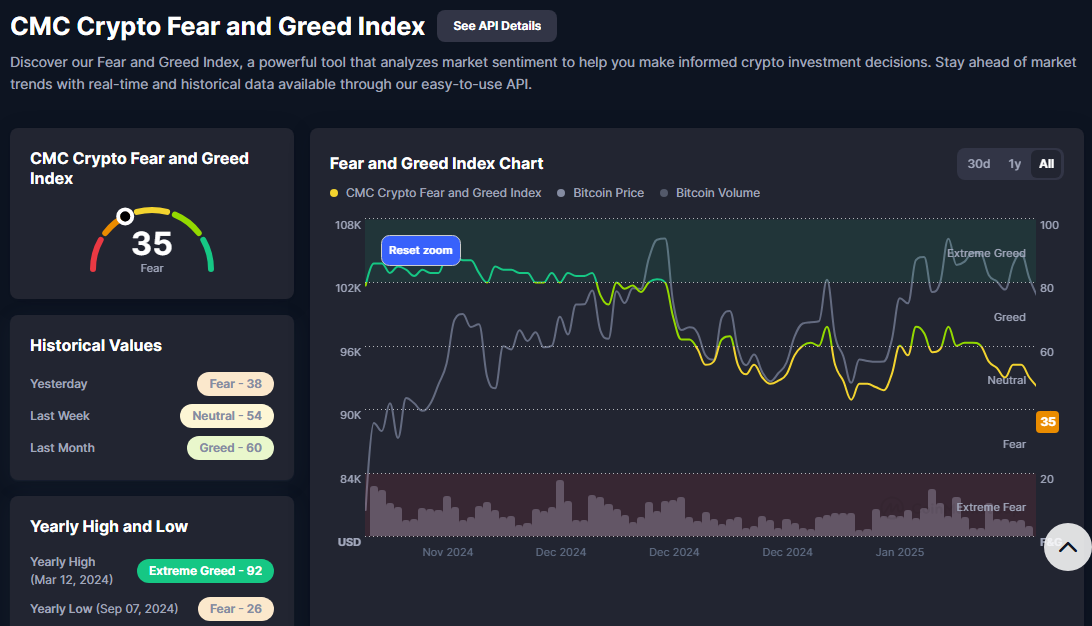Click the Fear - 26 yearly low badge
Viewport: 1092px width, 626px height.
235,608
